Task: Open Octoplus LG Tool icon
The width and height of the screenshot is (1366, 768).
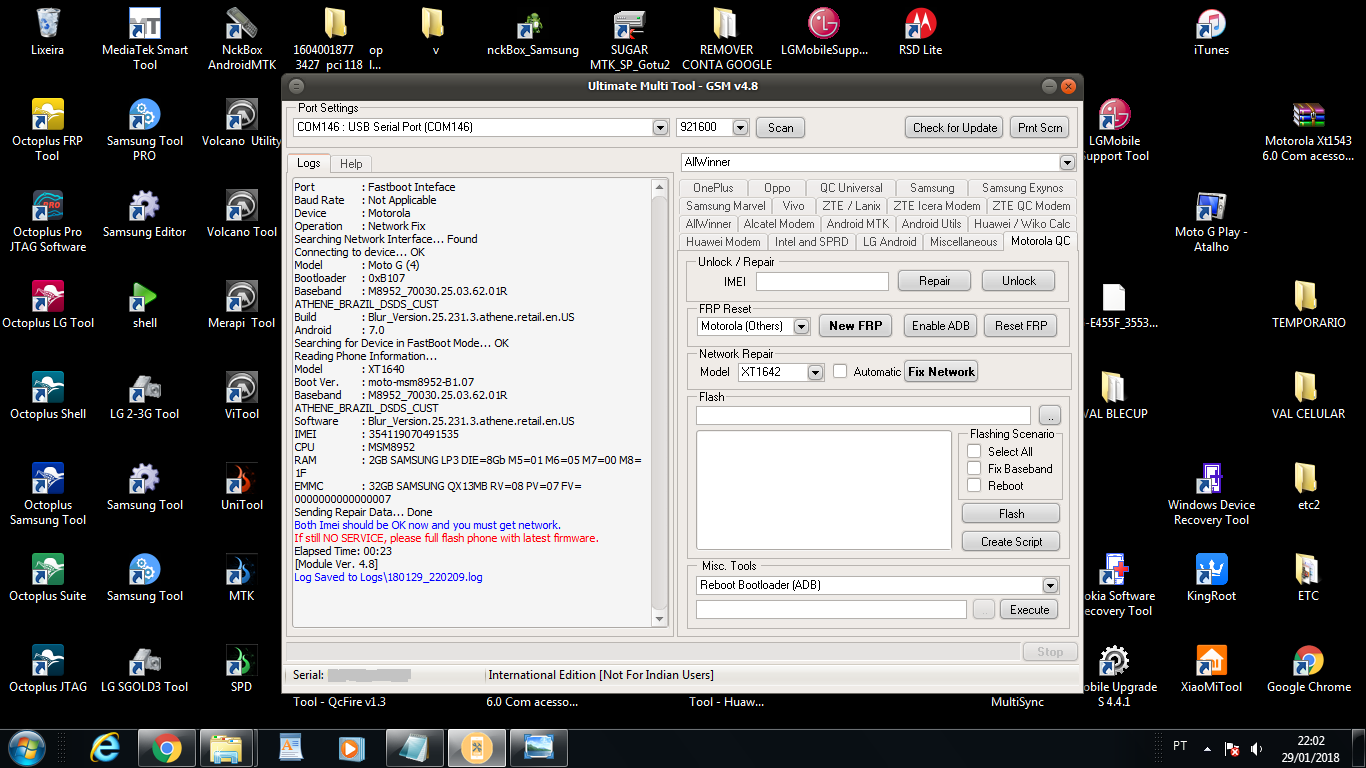Action: click(47, 305)
